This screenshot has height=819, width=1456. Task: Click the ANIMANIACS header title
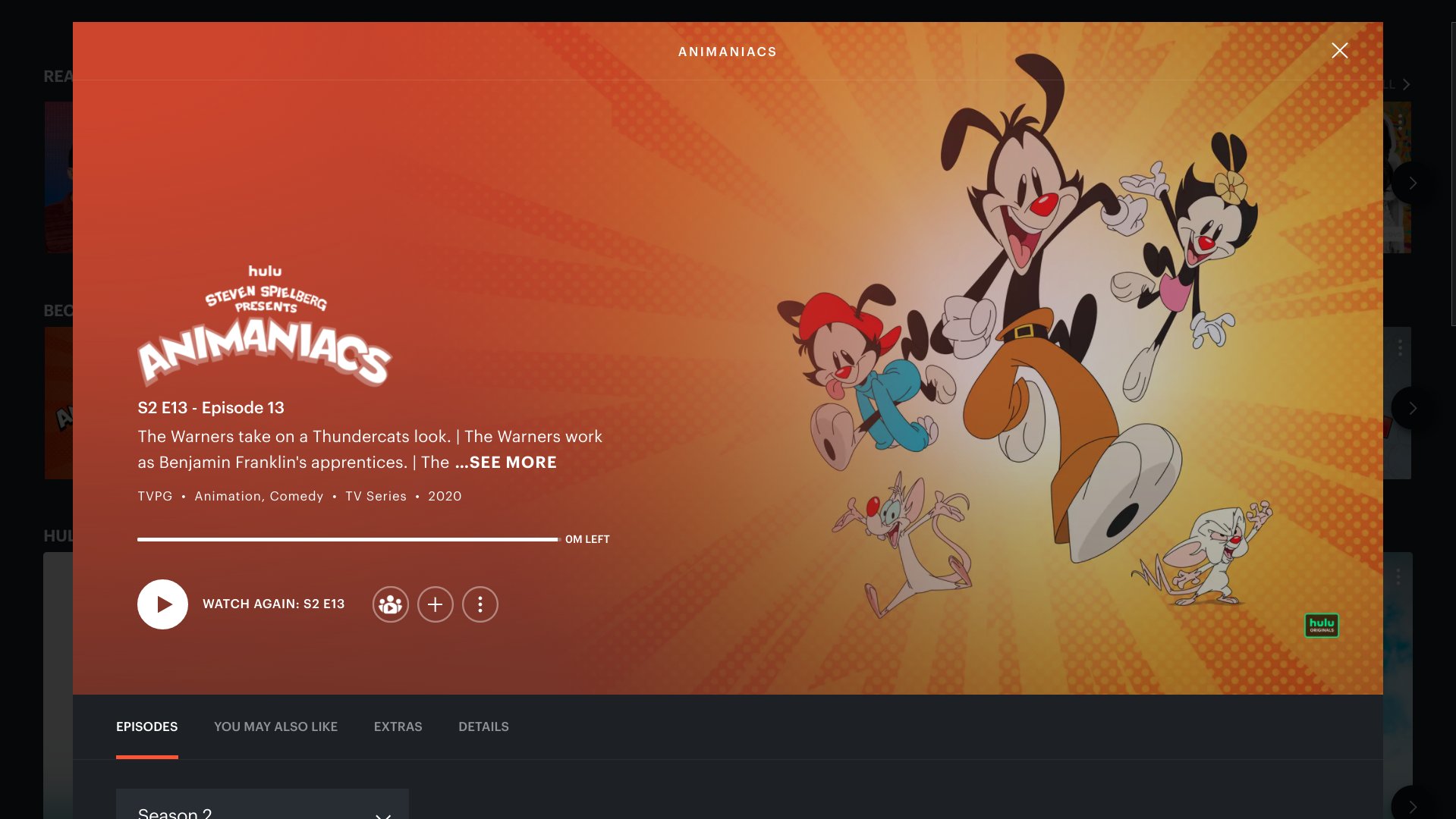point(728,52)
